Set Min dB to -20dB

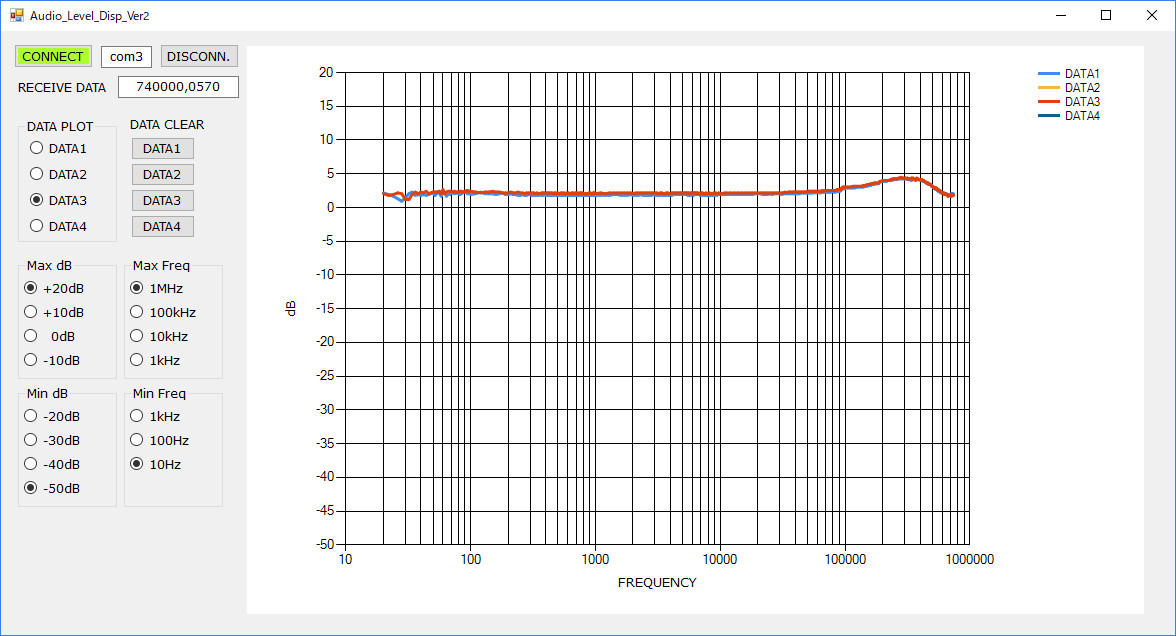click(x=31, y=416)
